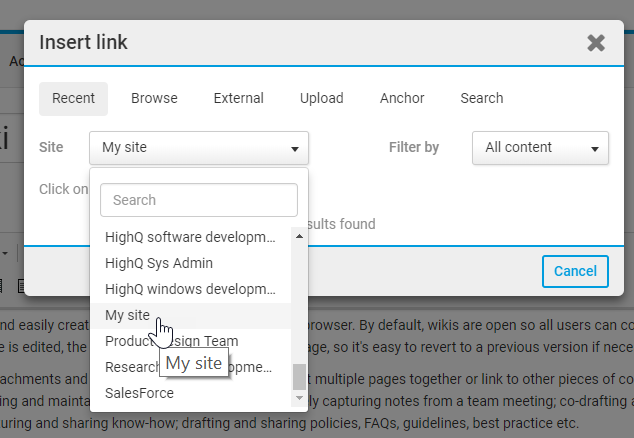This screenshot has height=438, width=634.
Task: Go to the Upload tab
Action: pos(321,98)
